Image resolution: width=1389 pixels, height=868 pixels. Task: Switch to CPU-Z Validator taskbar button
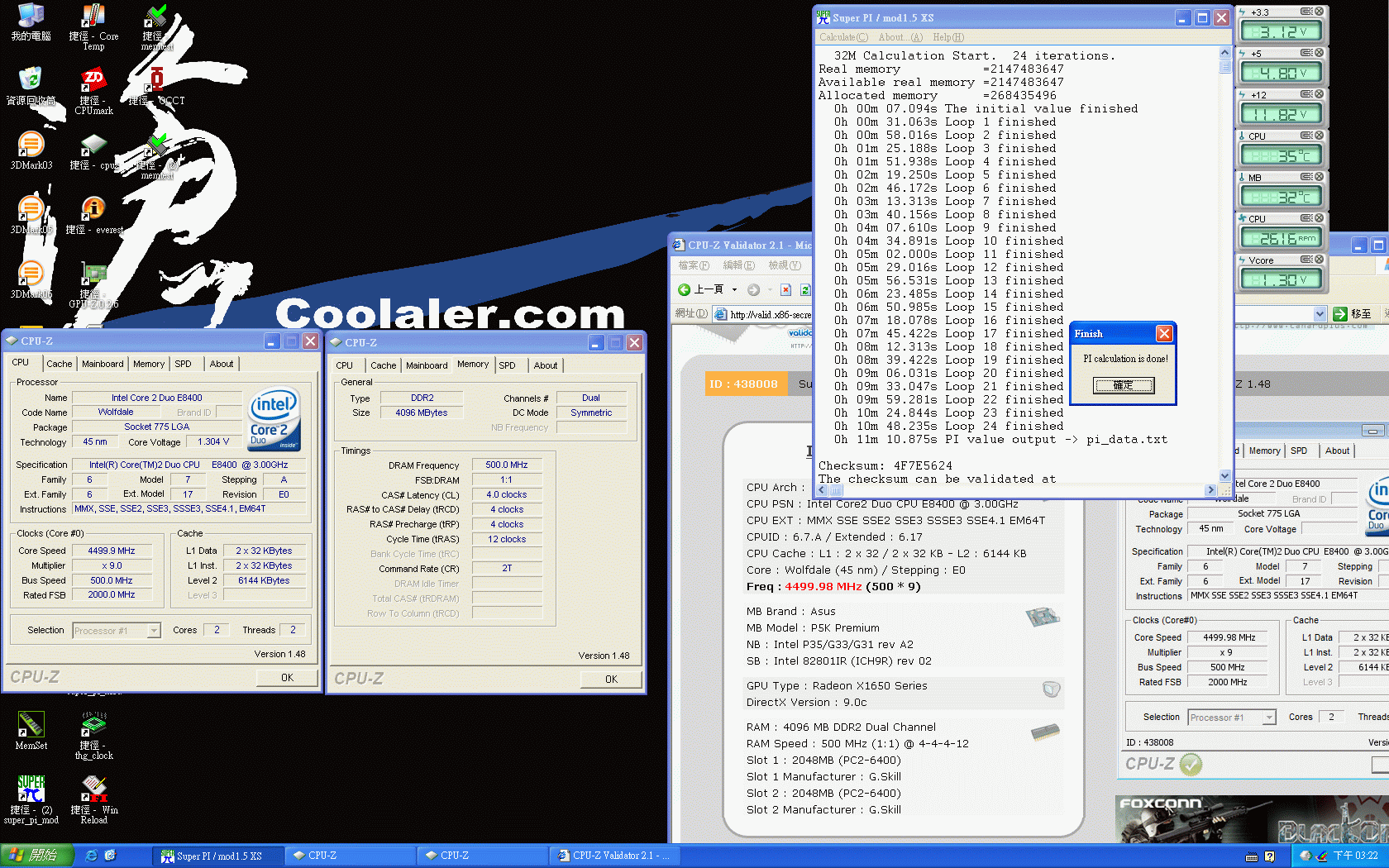615,856
